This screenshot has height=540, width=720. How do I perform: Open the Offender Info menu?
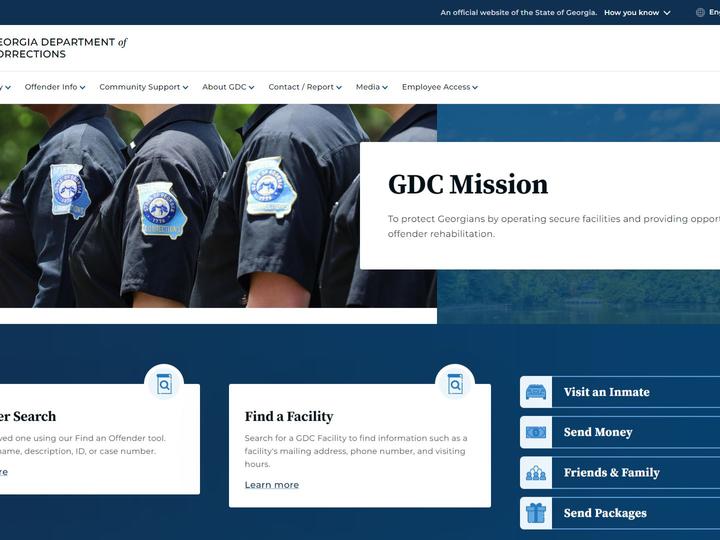(x=55, y=87)
